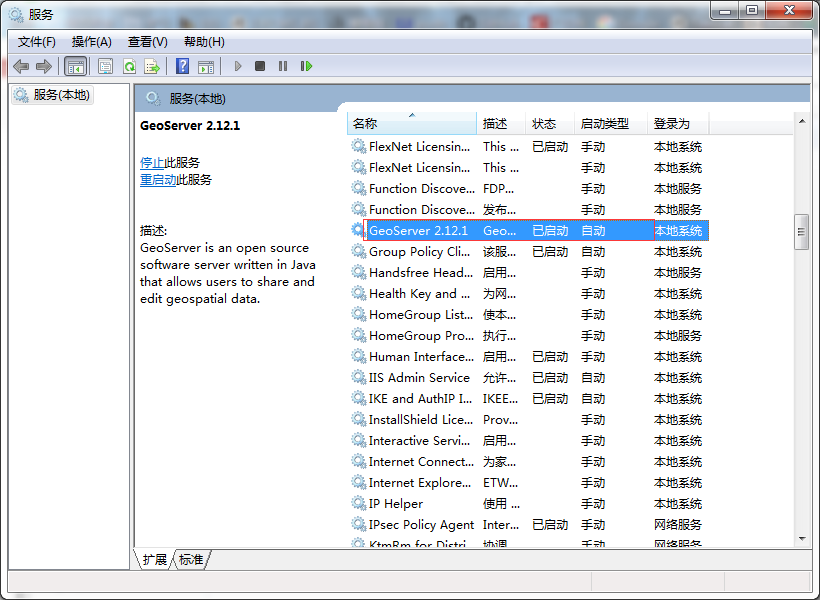Click the Services window title bar icon
The image size is (820, 600).
pyautogui.click(x=16, y=14)
